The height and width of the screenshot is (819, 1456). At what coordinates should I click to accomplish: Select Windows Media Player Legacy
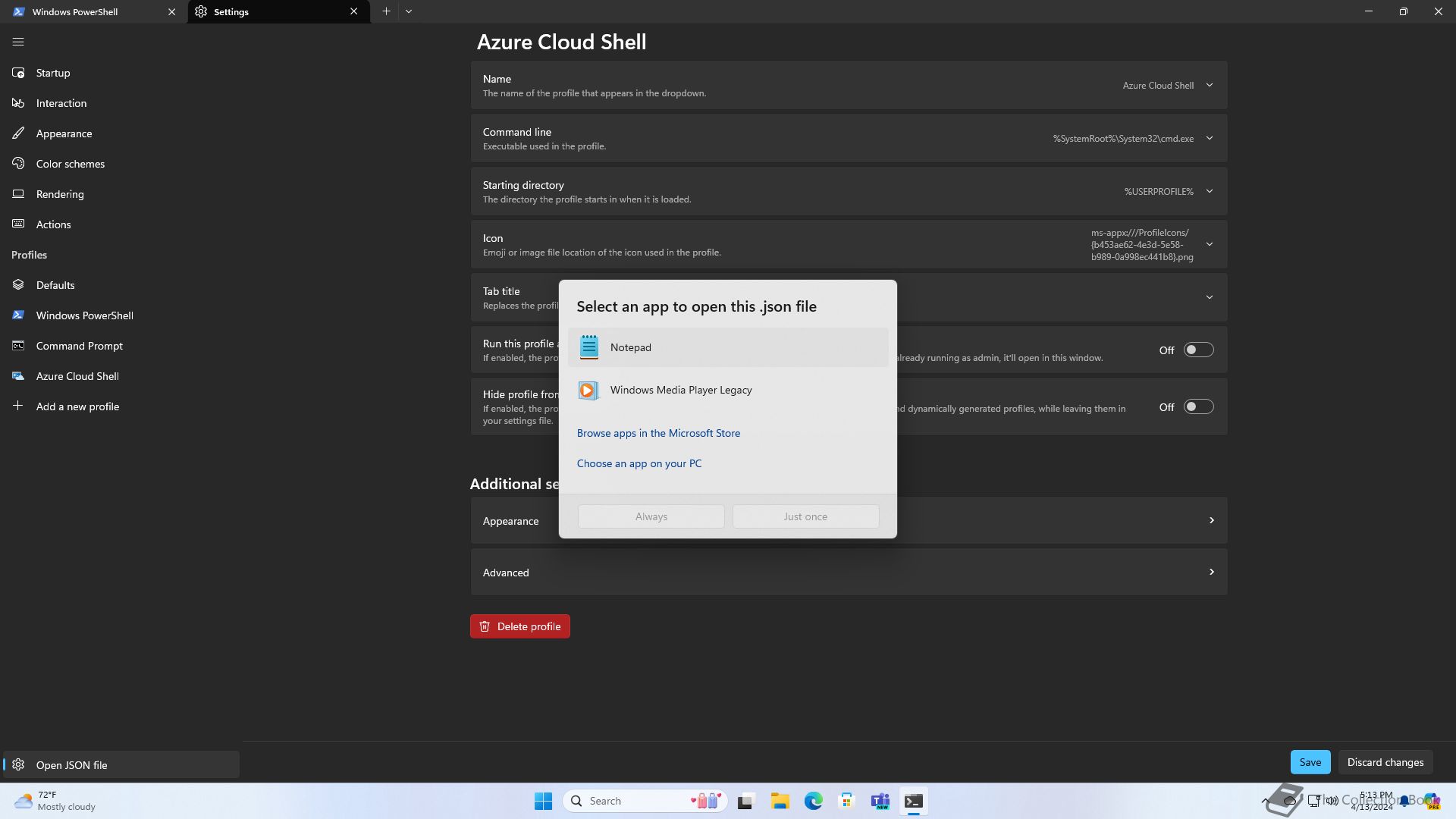pyautogui.click(x=728, y=390)
